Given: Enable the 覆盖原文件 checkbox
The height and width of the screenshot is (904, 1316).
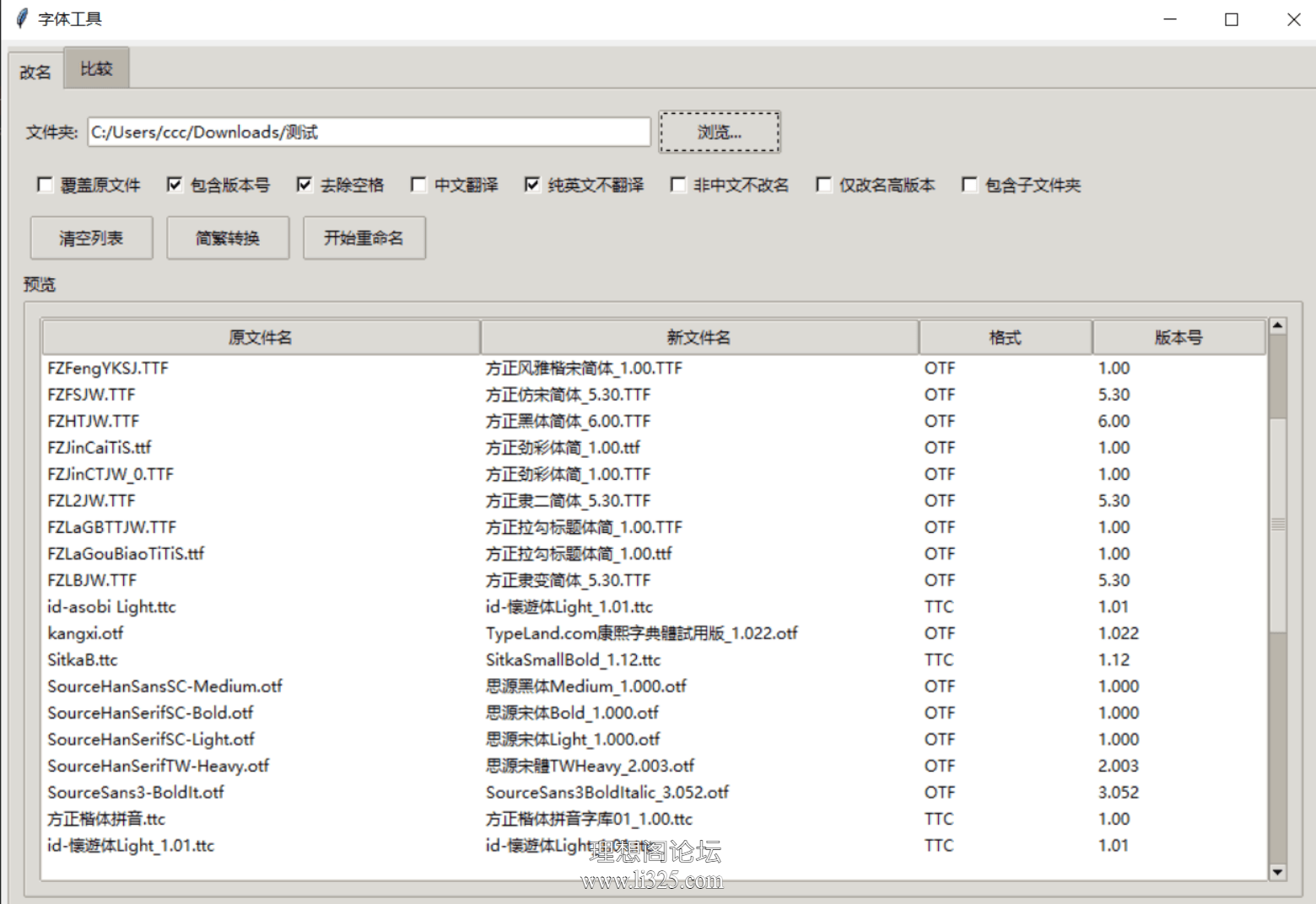Looking at the screenshot, I should click(x=46, y=185).
